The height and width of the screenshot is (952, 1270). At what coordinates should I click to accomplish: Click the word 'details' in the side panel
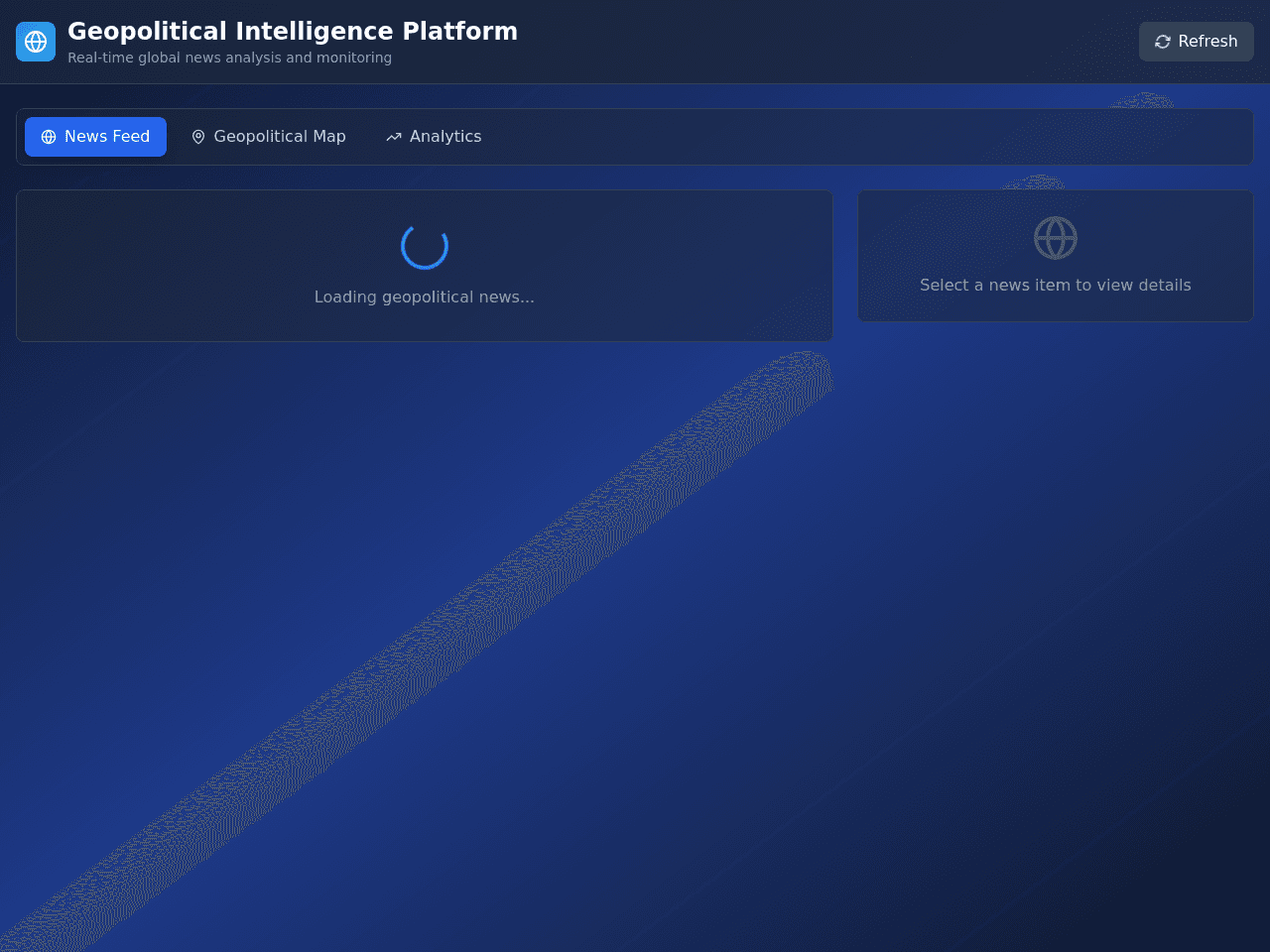coord(1165,285)
